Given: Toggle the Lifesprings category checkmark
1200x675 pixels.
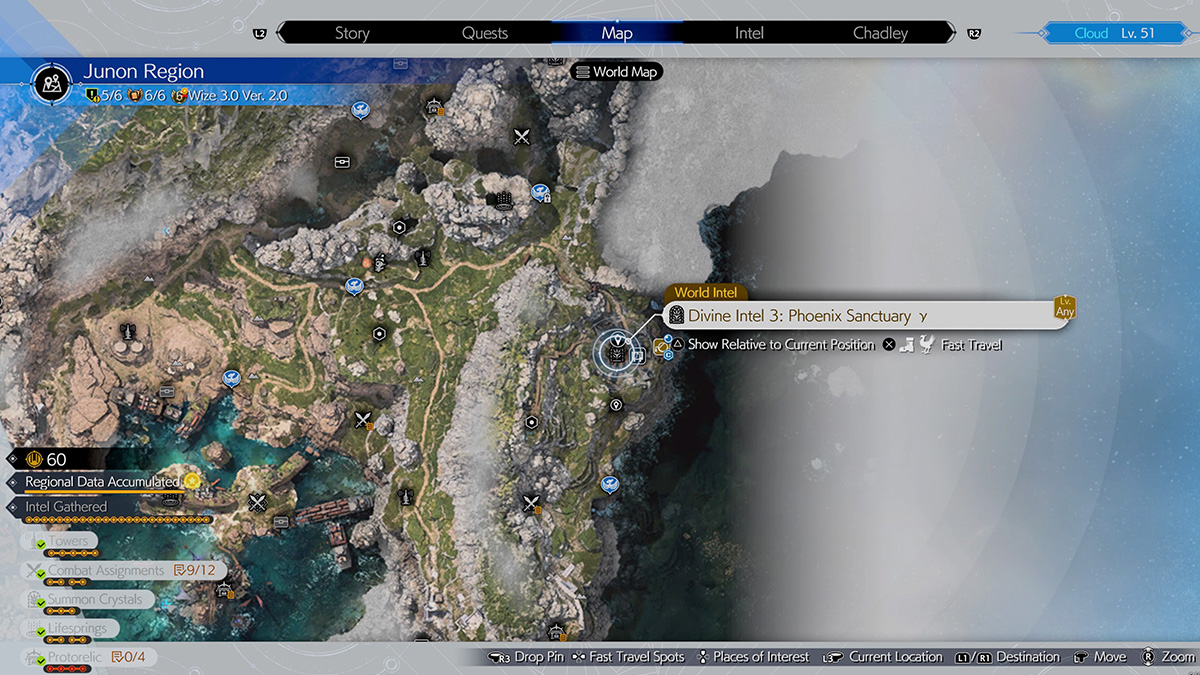Looking at the screenshot, I should (x=41, y=630).
